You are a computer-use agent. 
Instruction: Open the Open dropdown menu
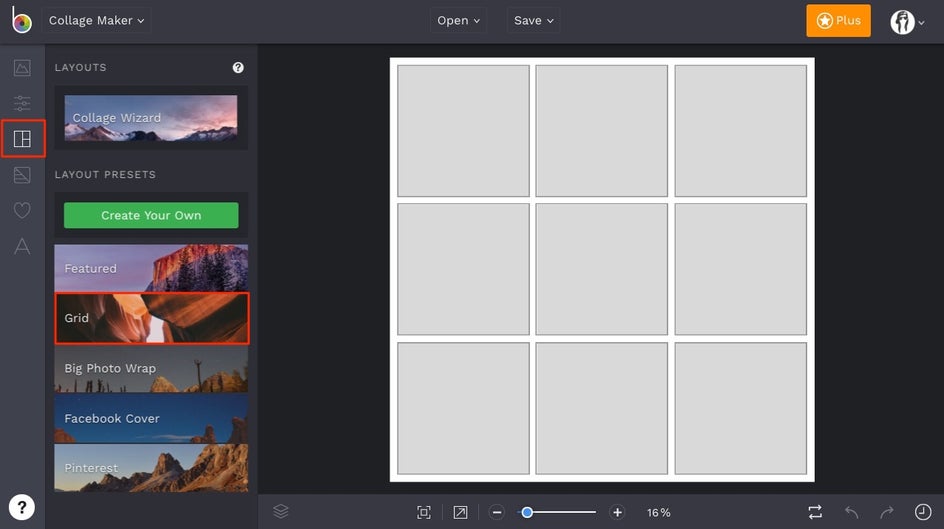tap(458, 20)
